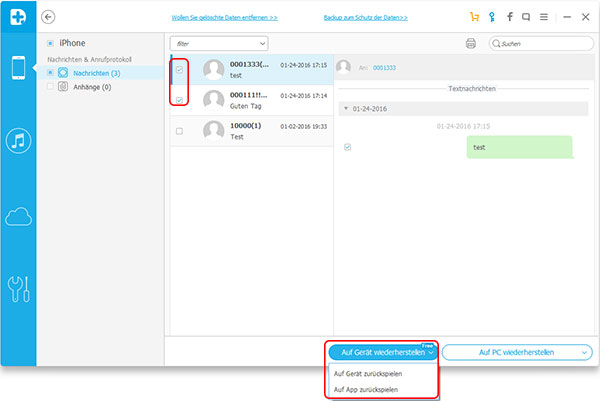Viewport: 600px width, 401px height.
Task: Close the application window
Action: click(585, 17)
